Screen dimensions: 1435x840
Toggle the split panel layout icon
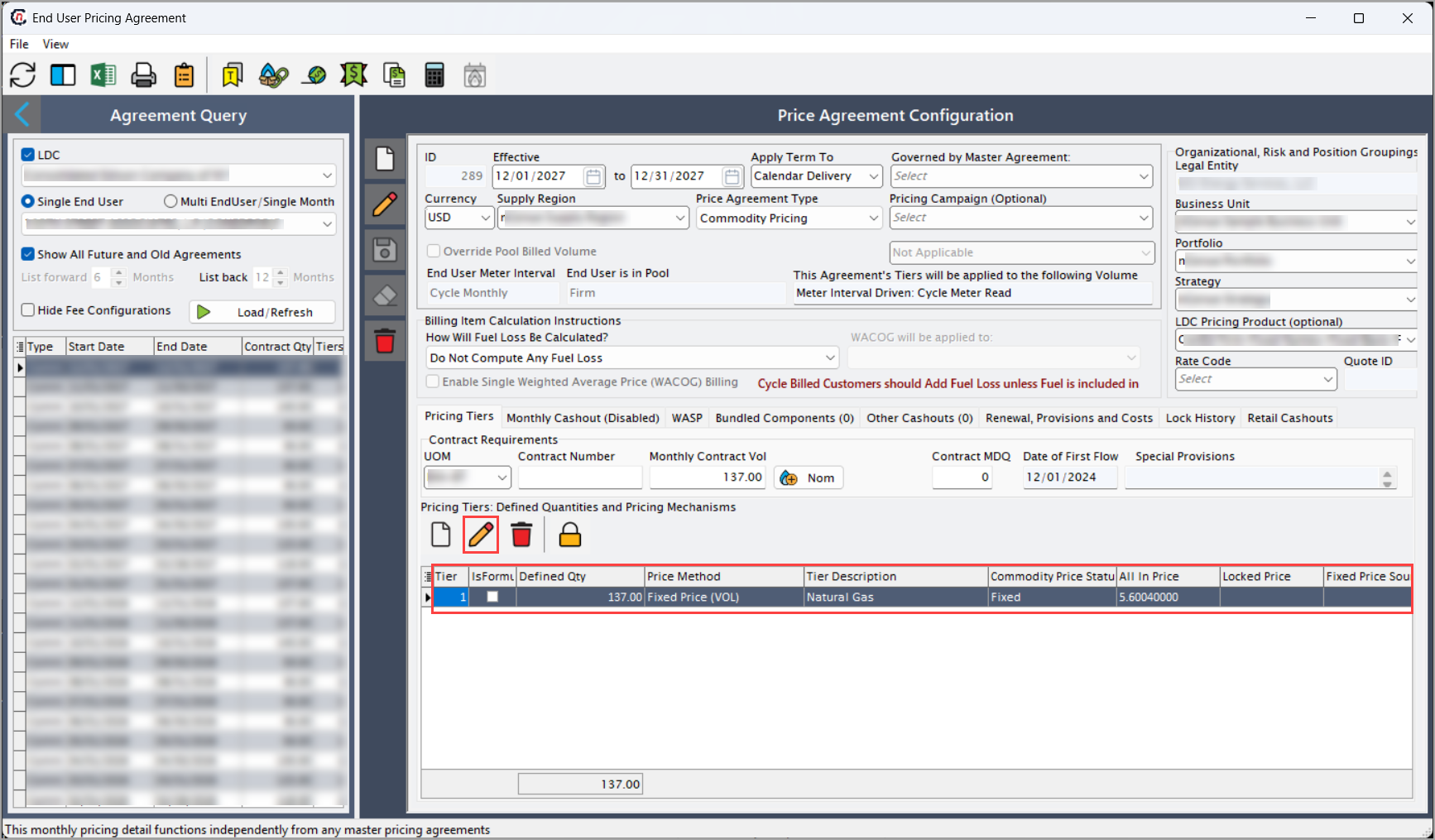pos(63,75)
